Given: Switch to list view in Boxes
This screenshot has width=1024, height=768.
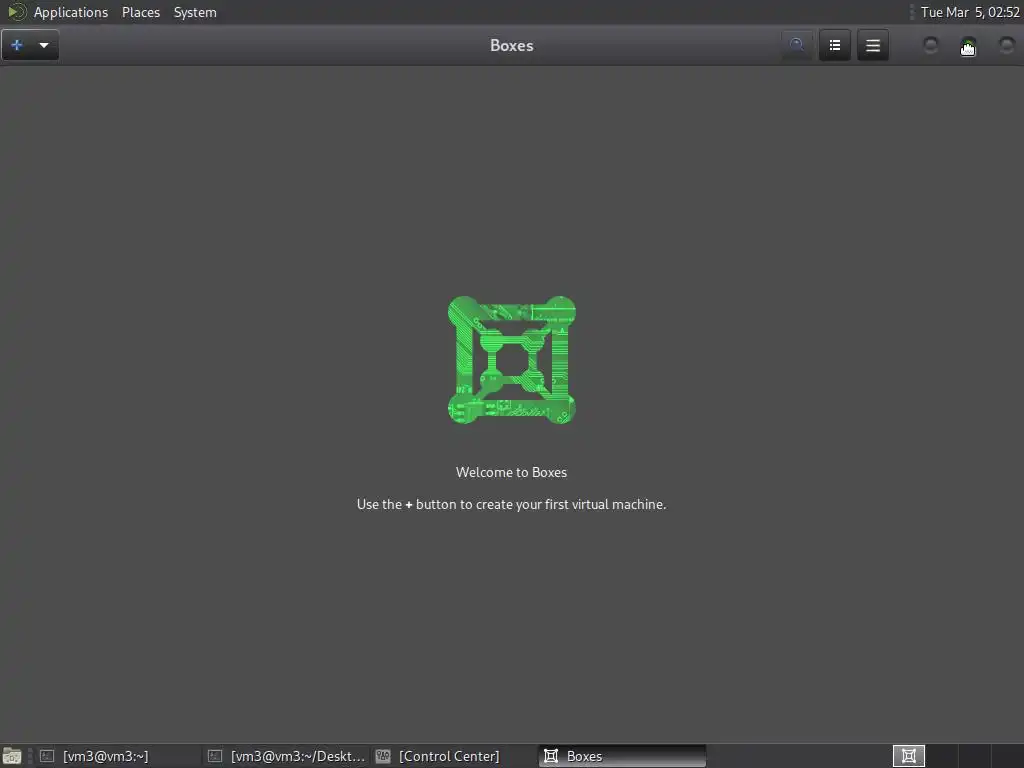Looking at the screenshot, I should 835,45.
